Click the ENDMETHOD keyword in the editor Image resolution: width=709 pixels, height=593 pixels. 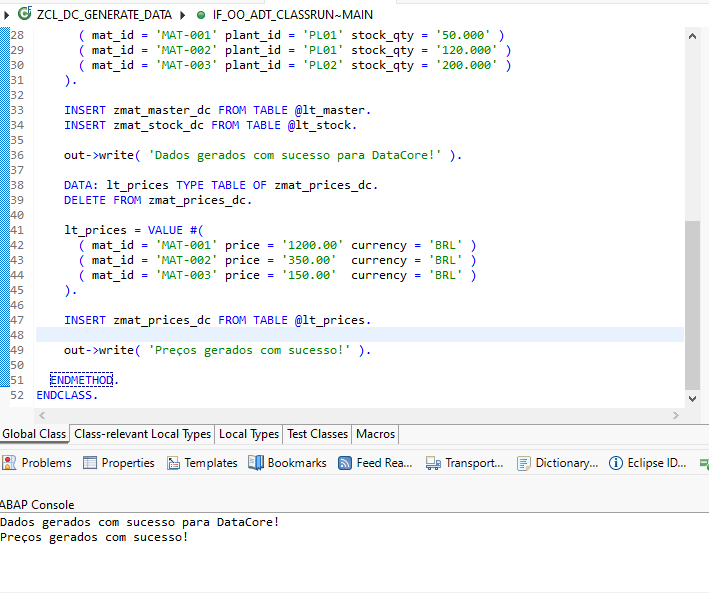pos(82,380)
